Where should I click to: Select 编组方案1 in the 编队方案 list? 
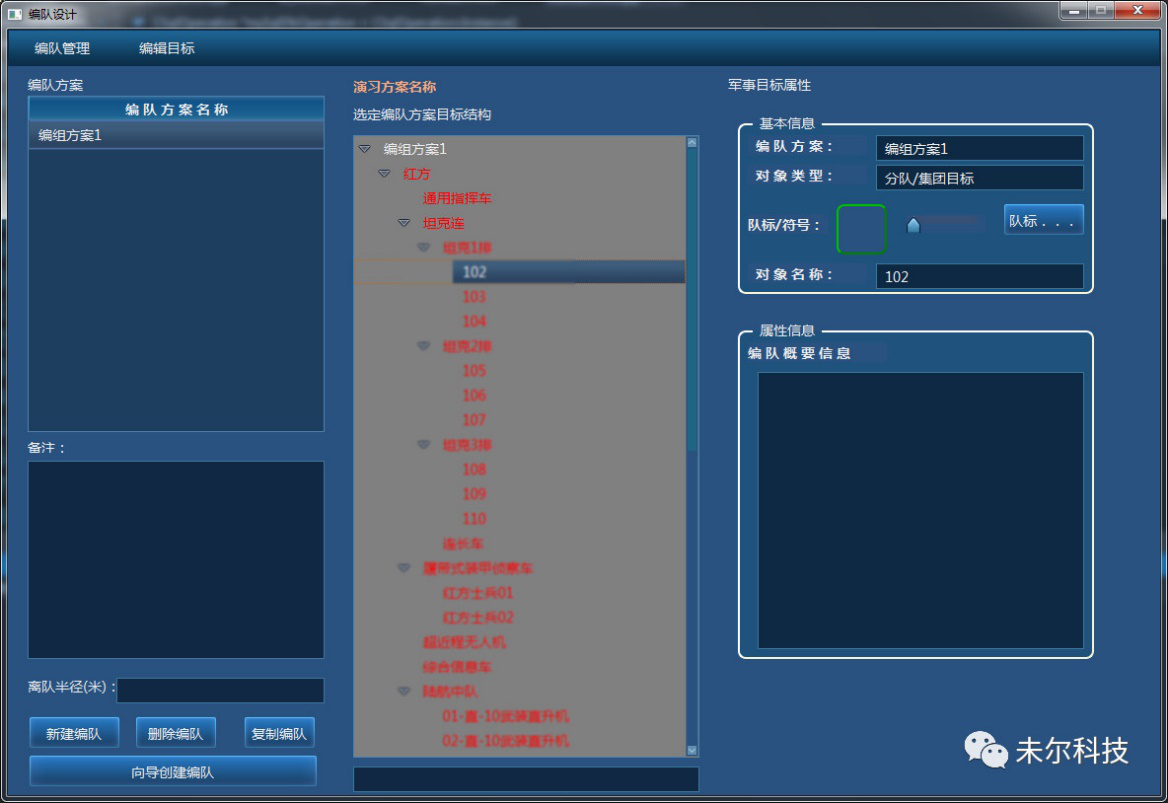coord(70,135)
